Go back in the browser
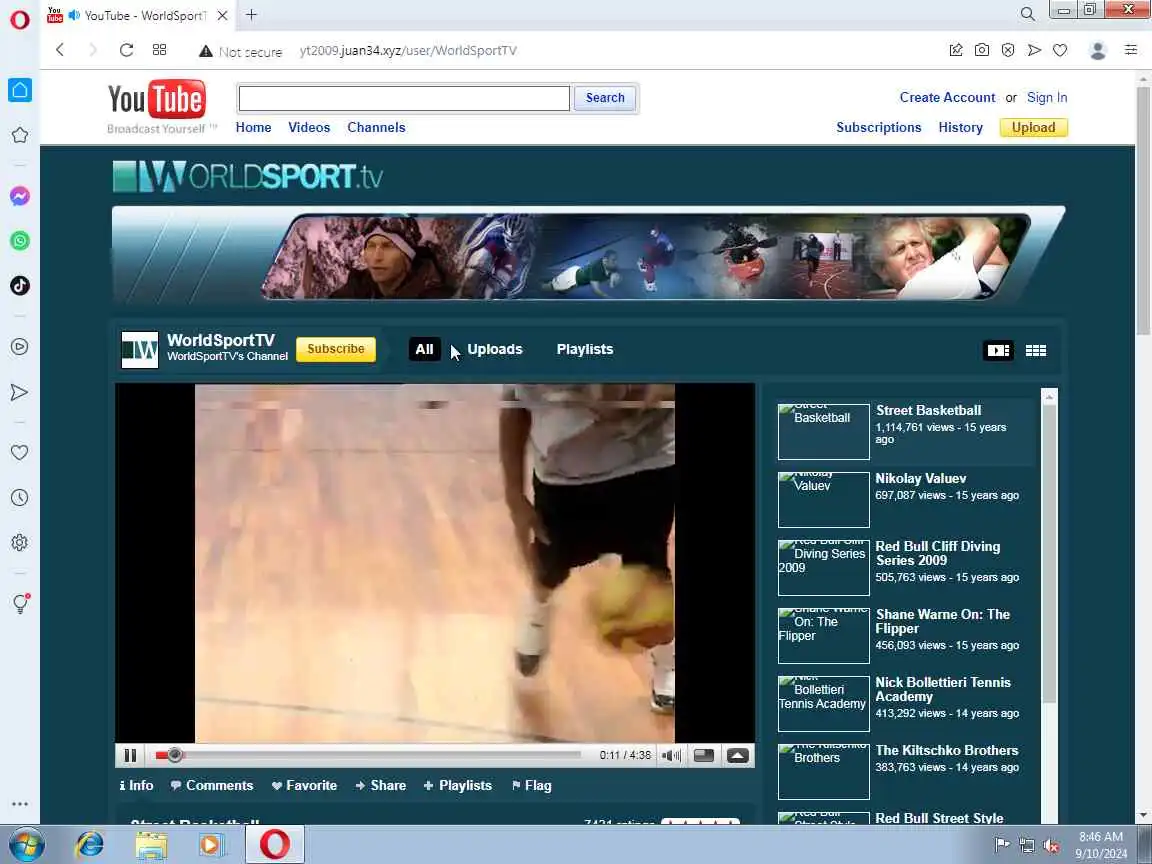The image size is (1152, 864). [60, 50]
